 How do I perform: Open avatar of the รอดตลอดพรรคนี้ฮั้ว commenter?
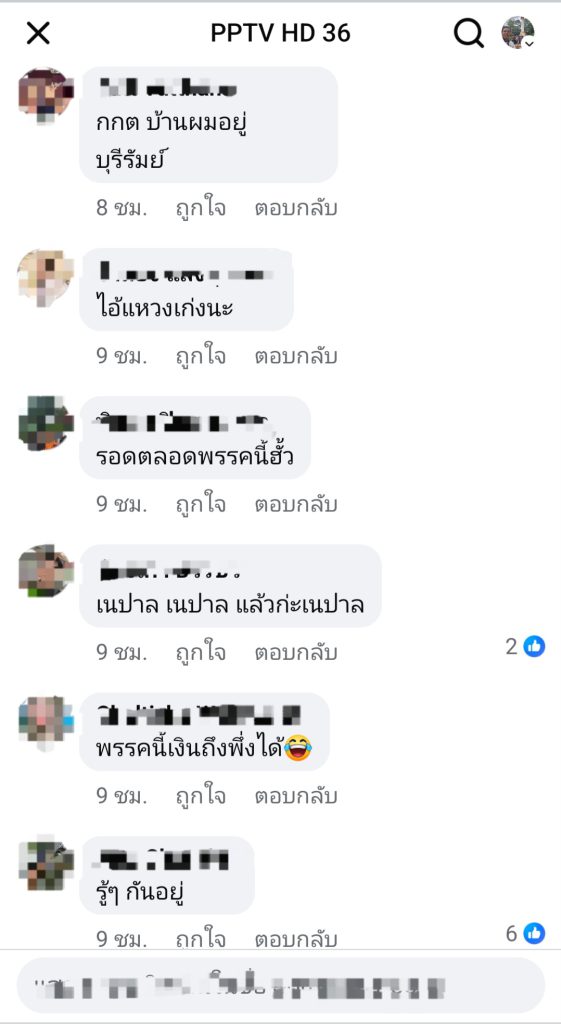46,424
